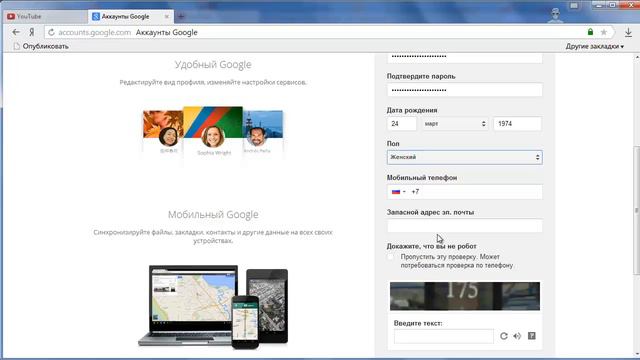Click the laptop and phones devices image
The image size is (640, 360).
(213, 307)
